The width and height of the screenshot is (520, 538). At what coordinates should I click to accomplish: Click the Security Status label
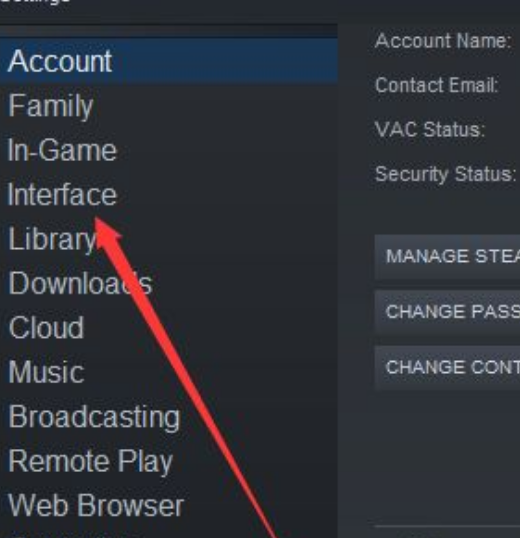[x=445, y=174]
